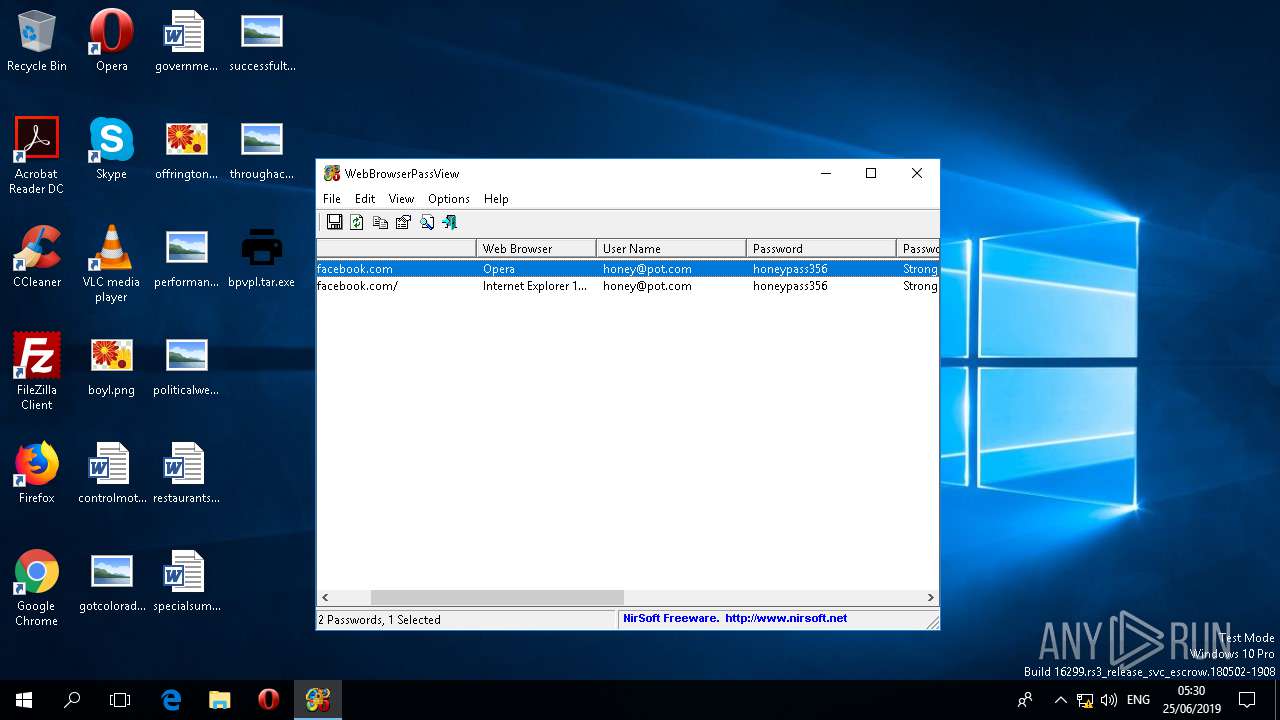Select the bpvpl.tar.exe desktop file
1280x720 pixels.
pos(261,257)
